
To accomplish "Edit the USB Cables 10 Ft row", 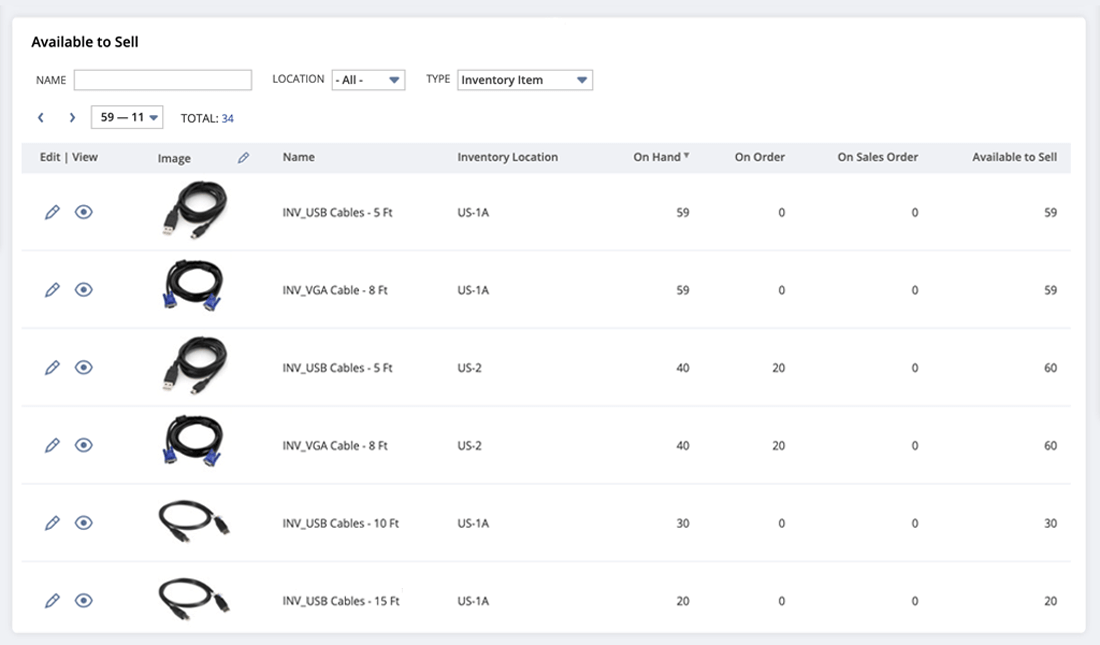I will (x=52, y=523).
